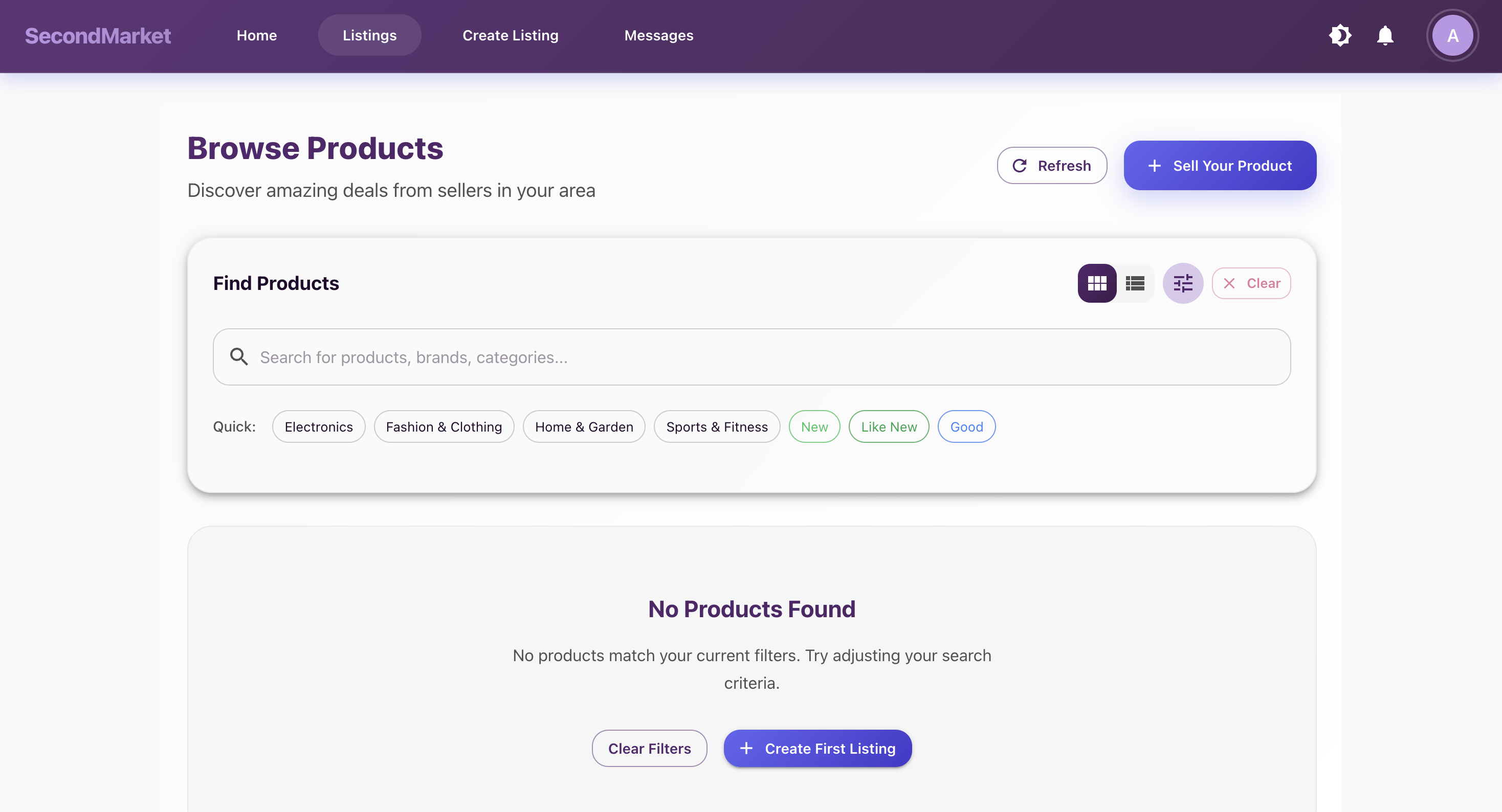The width and height of the screenshot is (1502, 812).
Task: Click the Clear Filters button
Action: click(x=649, y=749)
